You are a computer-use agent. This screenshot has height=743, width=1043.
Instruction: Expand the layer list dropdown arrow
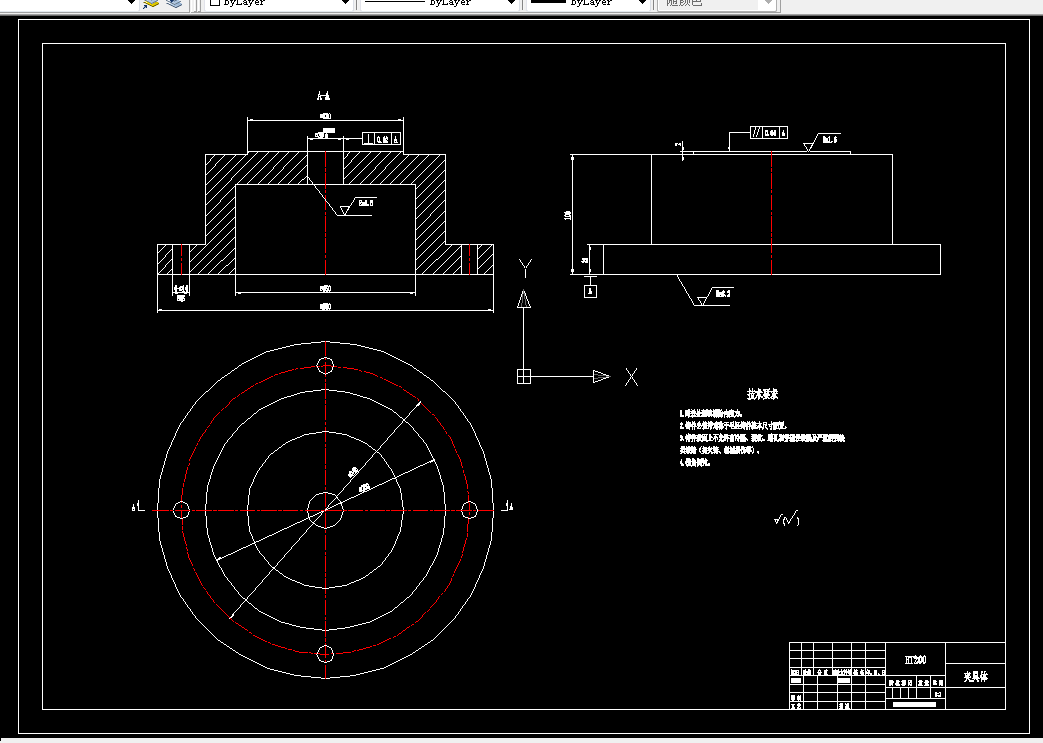tap(130, 3)
